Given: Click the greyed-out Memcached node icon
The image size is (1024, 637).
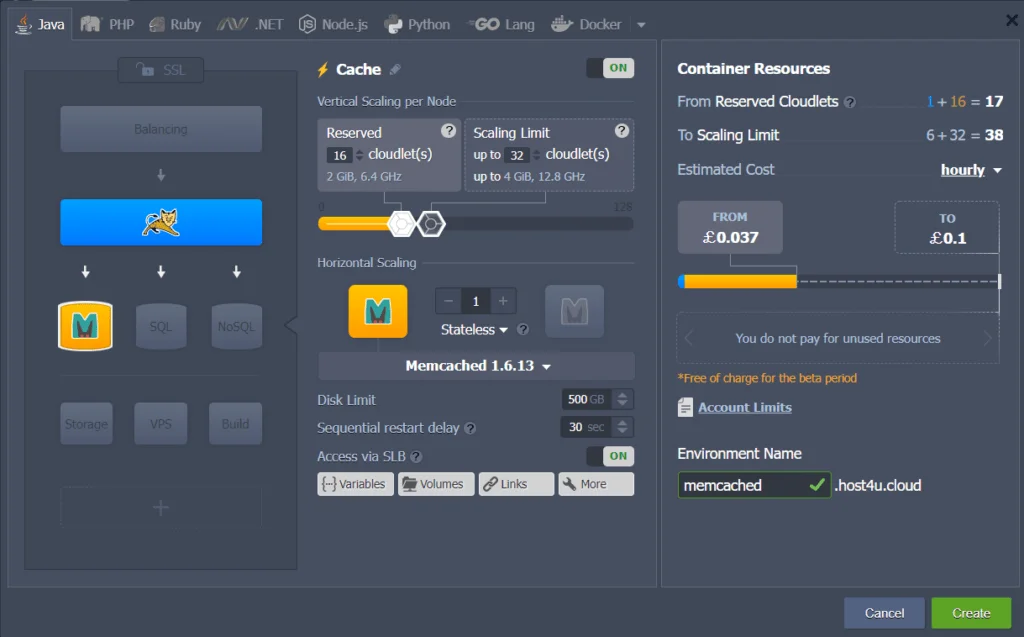Looking at the screenshot, I should [575, 311].
